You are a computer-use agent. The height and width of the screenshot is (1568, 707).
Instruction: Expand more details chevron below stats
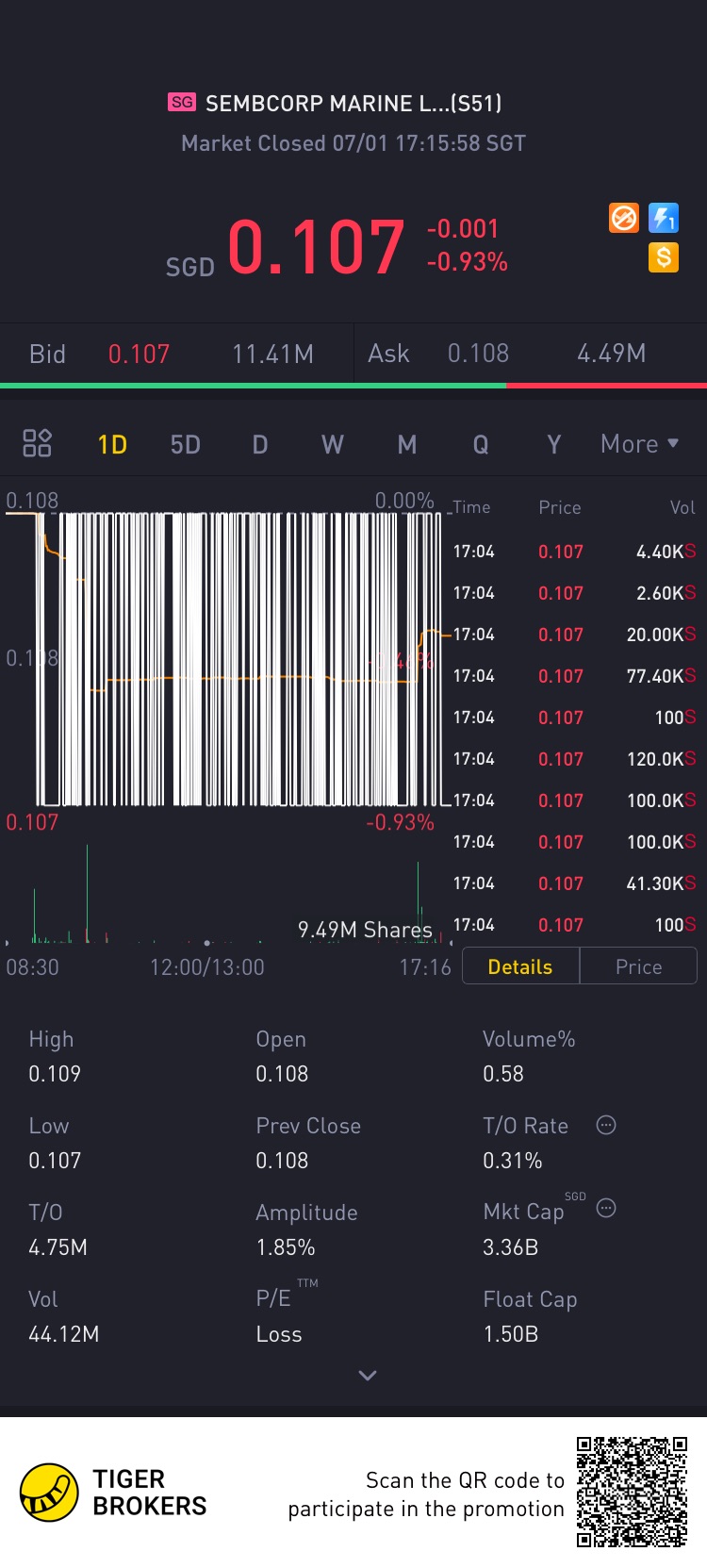click(x=368, y=1376)
